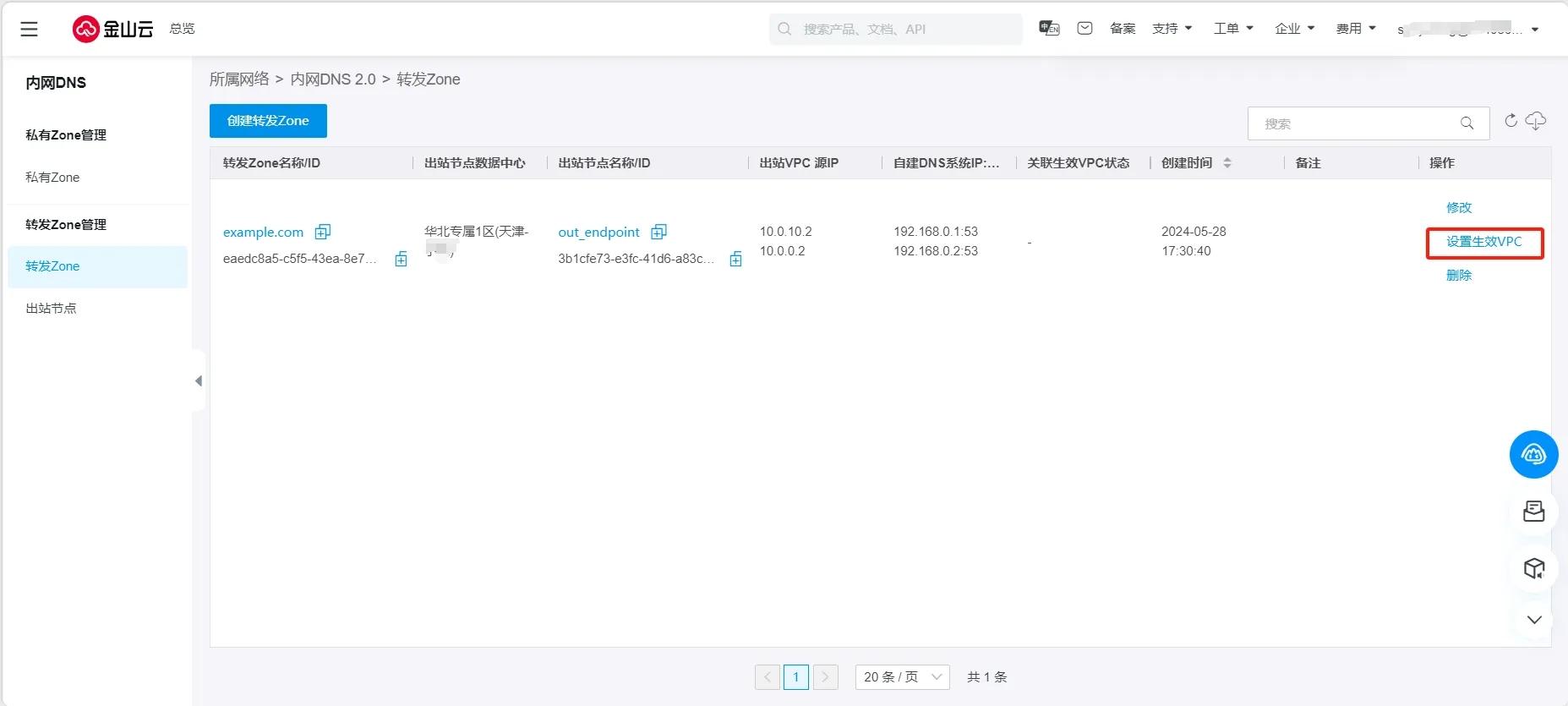Open the floating robot assistant chat

(x=1533, y=455)
